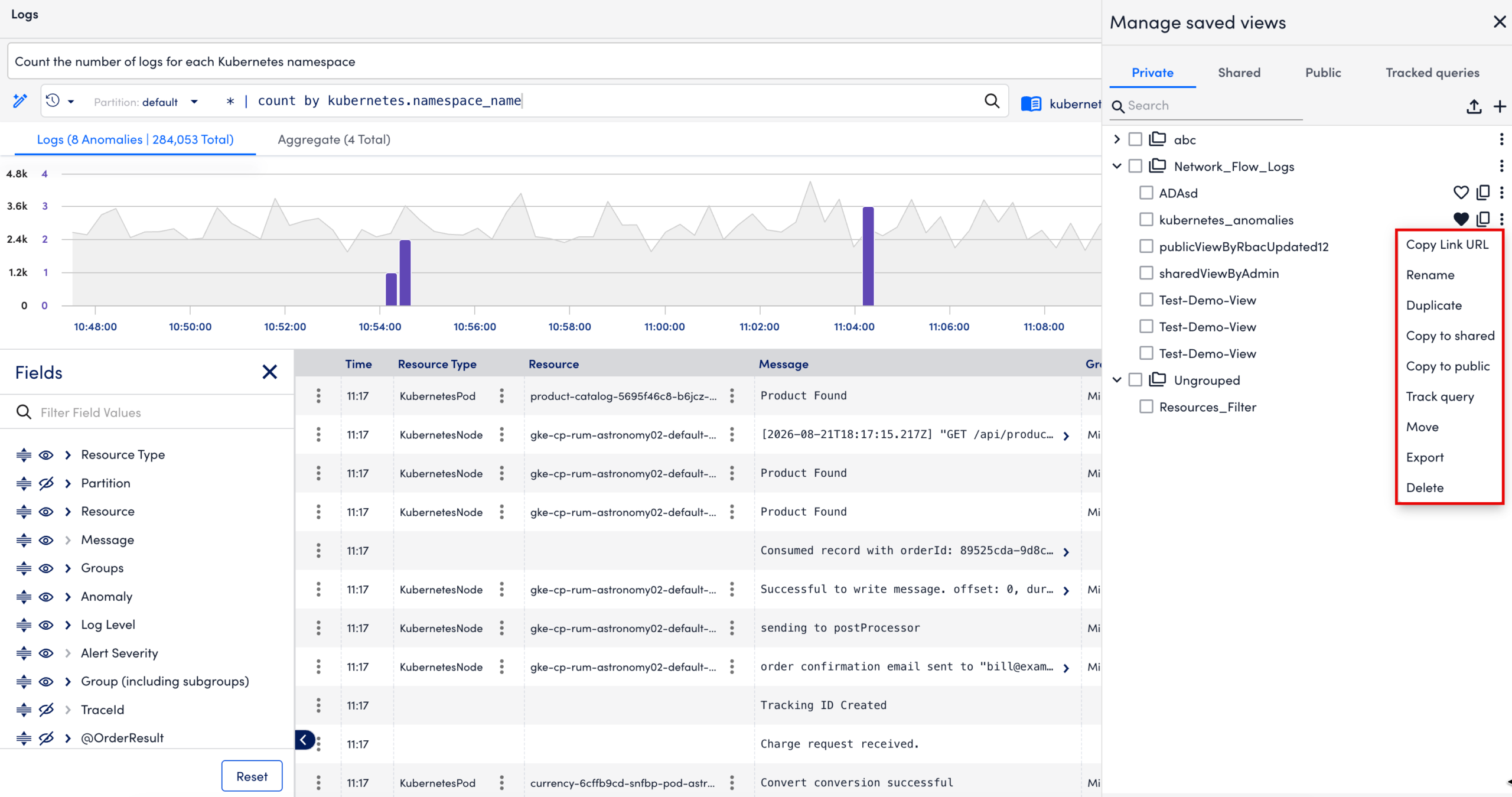
Task: Run the query with the search magnifier icon
Action: click(992, 101)
